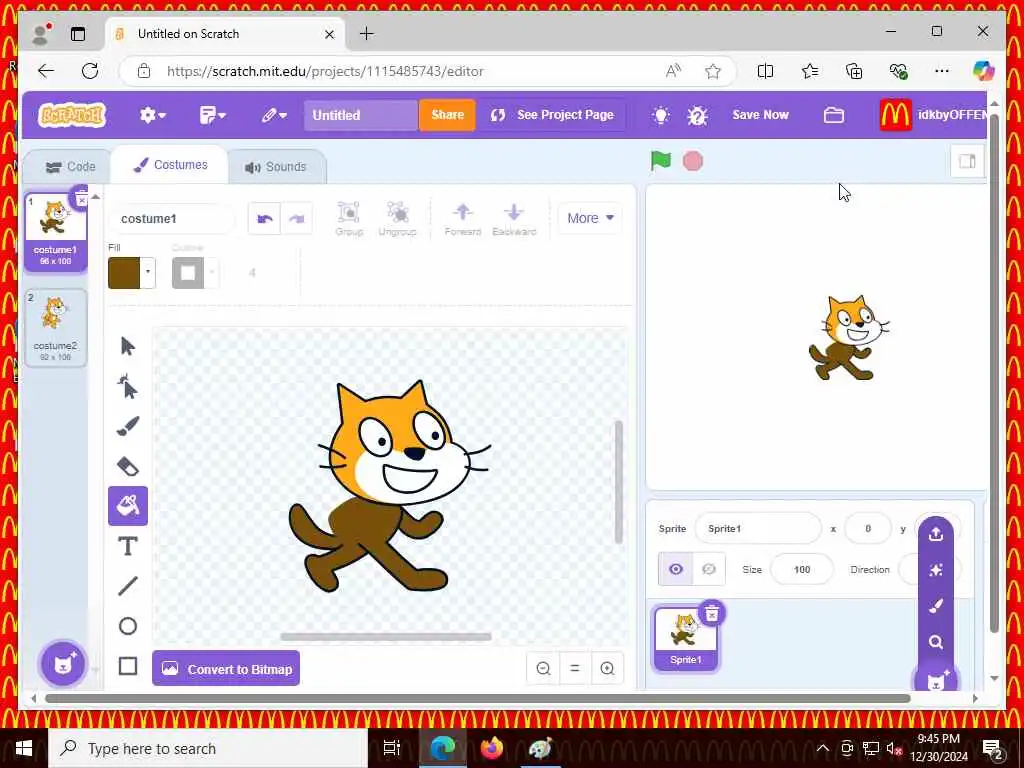Hide the sprite with crossed-eye button
This screenshot has width=1024, height=768.
coord(709,569)
